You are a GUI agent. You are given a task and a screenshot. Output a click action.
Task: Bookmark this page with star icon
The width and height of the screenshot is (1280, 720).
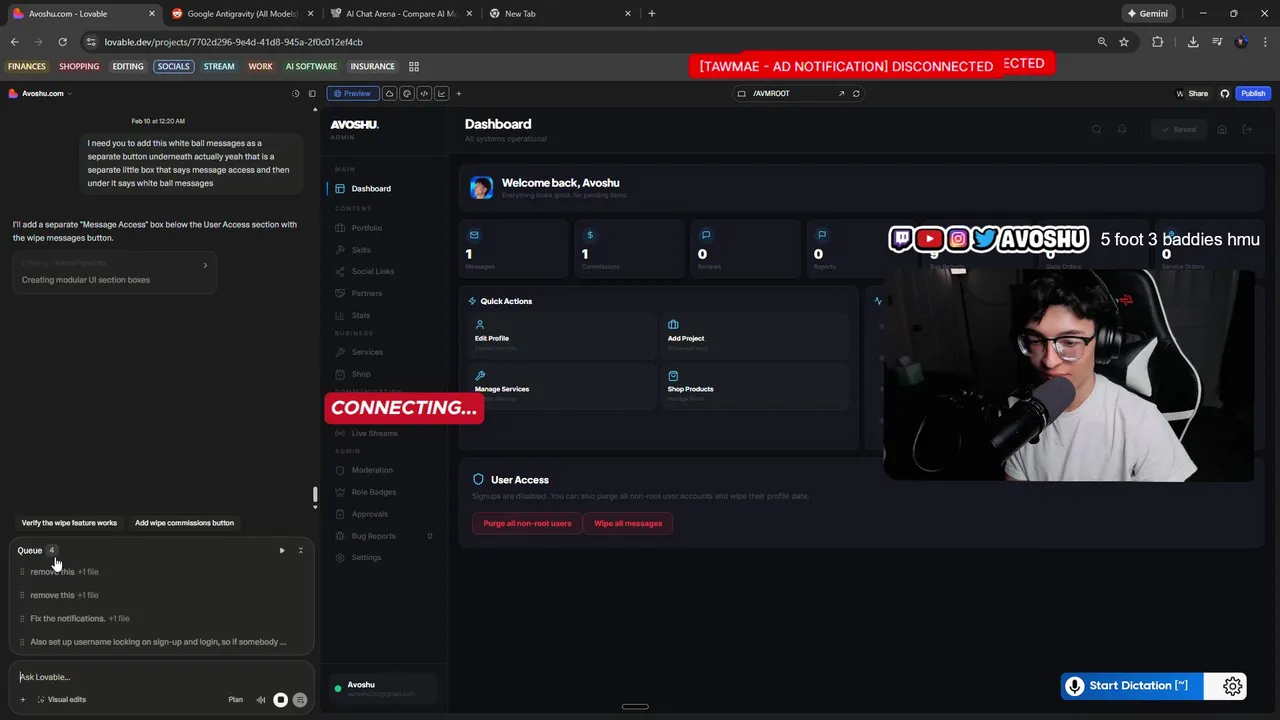[x=1124, y=42]
